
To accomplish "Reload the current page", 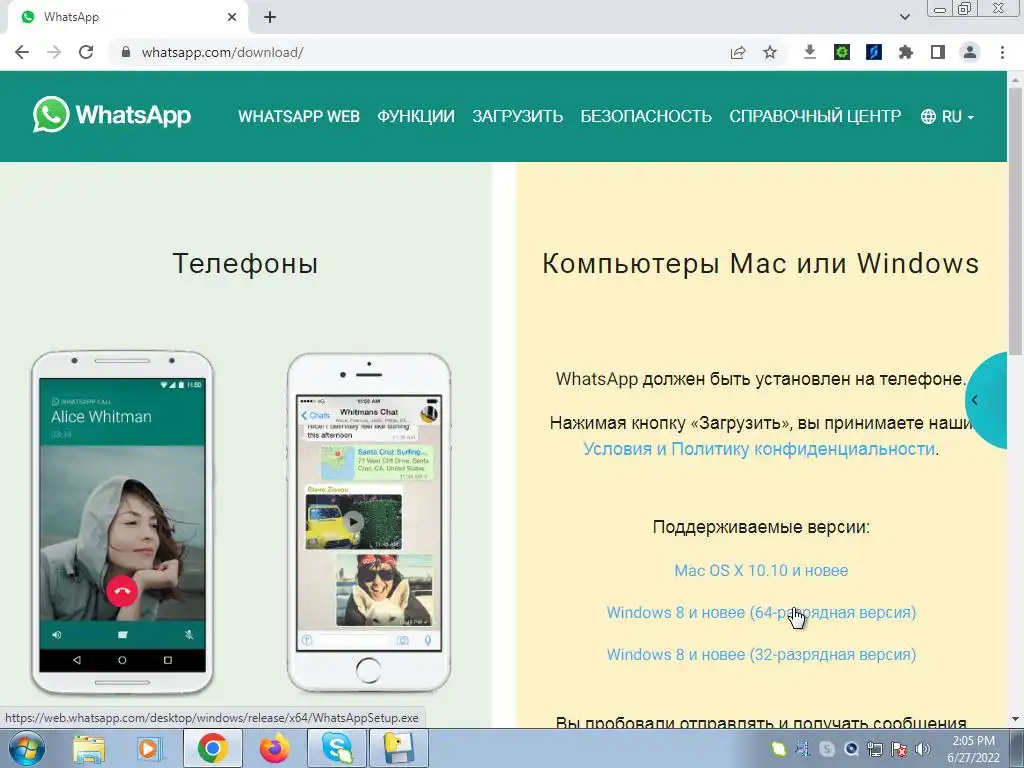I will pos(86,52).
